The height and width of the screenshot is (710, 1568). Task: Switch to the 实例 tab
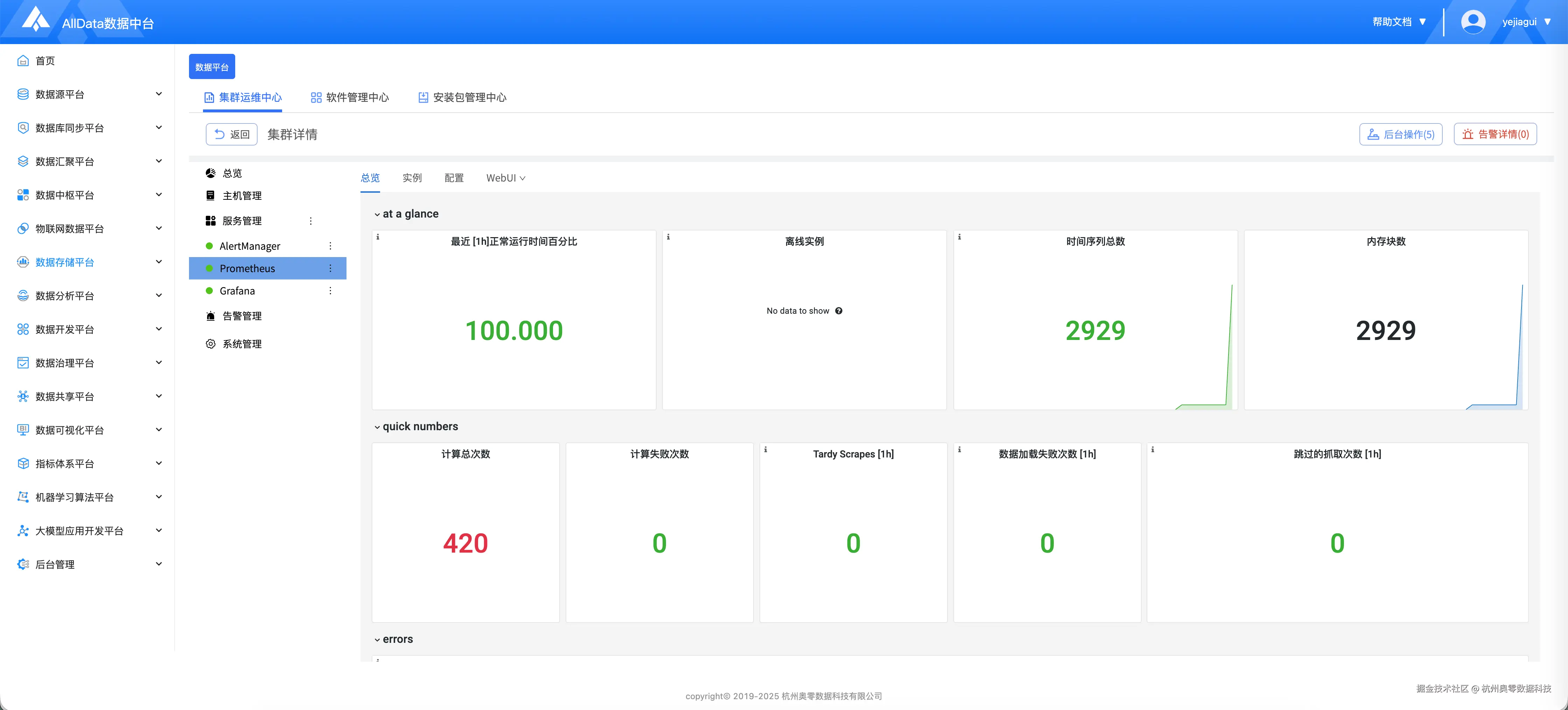pos(412,178)
